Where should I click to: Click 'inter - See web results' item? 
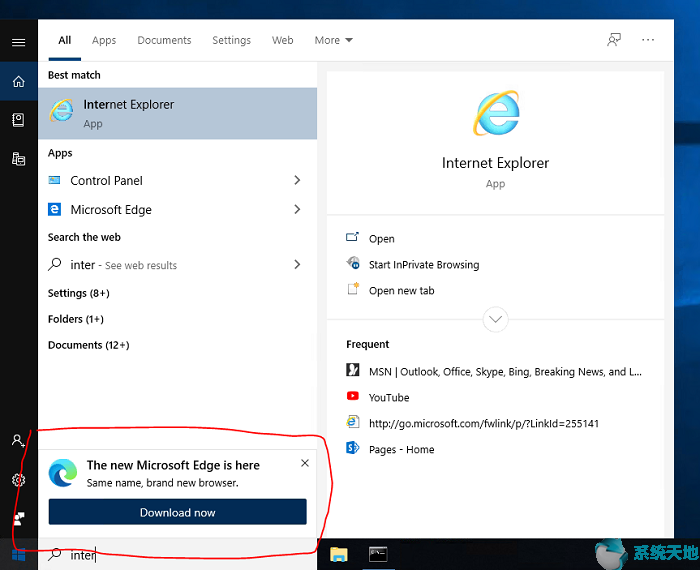[178, 265]
